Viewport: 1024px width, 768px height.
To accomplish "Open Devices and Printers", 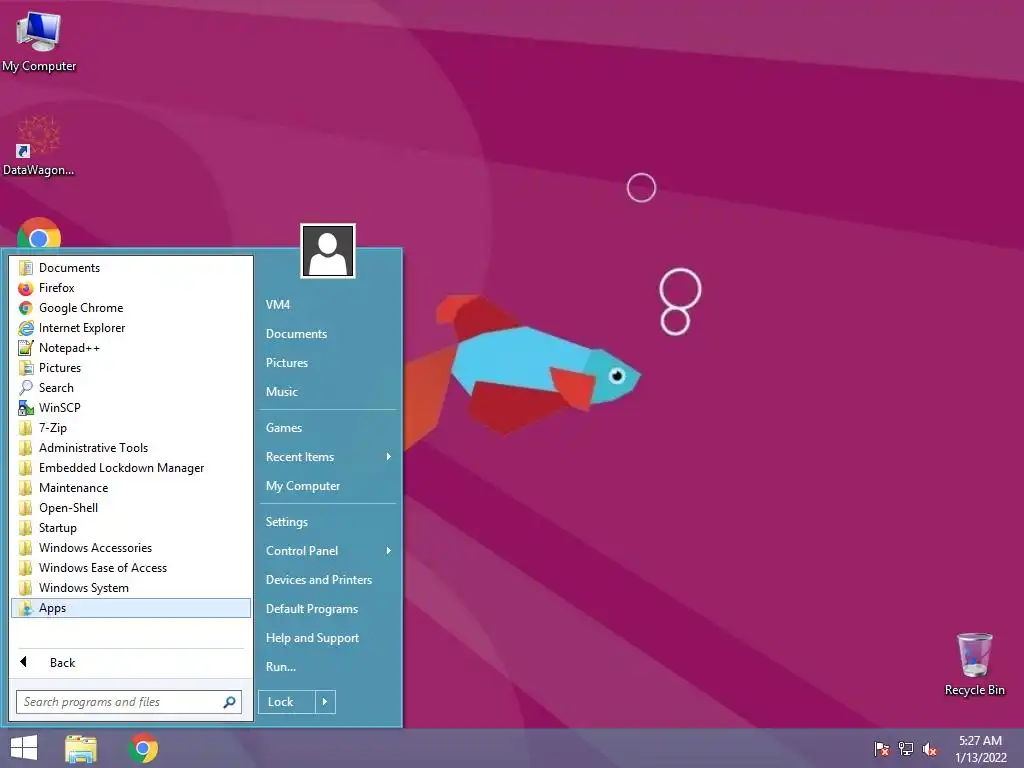I will [x=328, y=580].
